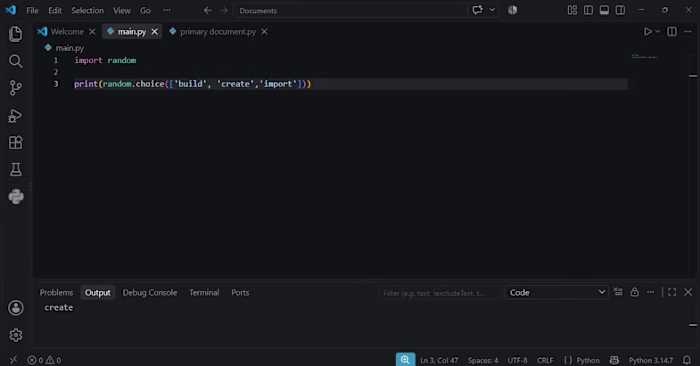
Task: Open the Python extension view icon
Action: (16, 196)
